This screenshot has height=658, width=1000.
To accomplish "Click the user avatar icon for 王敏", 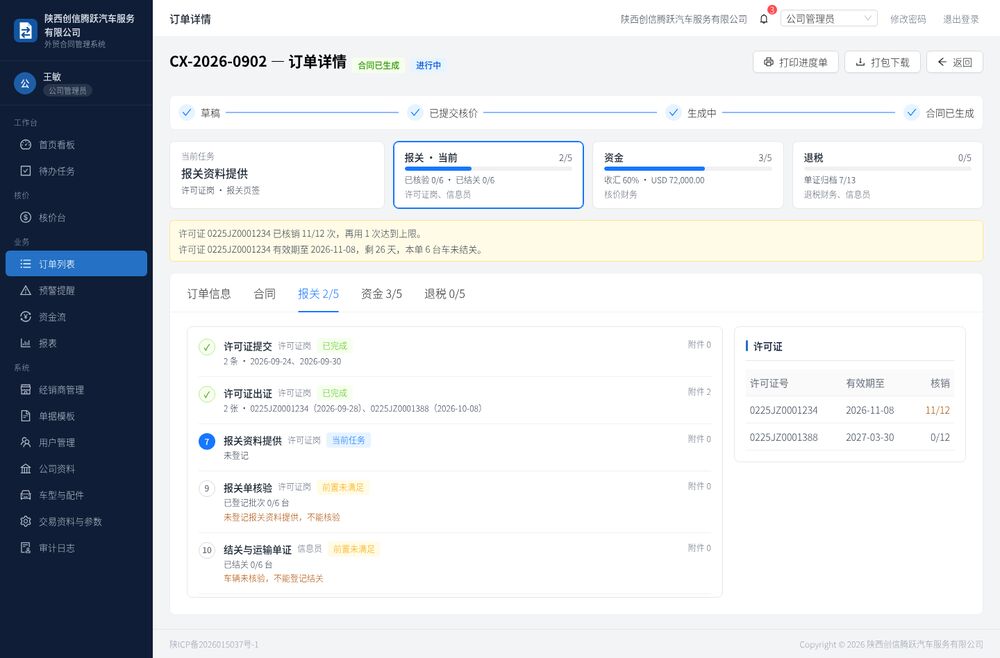I will 25,83.
